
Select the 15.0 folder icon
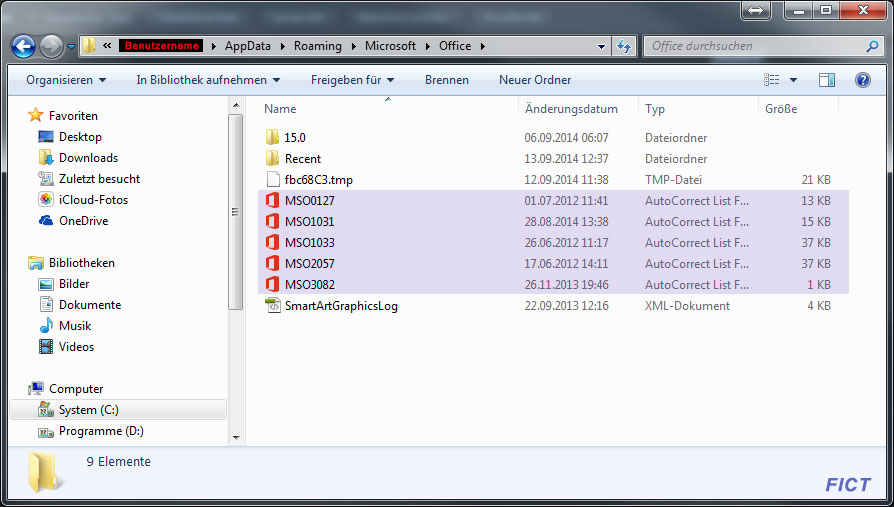pyautogui.click(x=273, y=137)
